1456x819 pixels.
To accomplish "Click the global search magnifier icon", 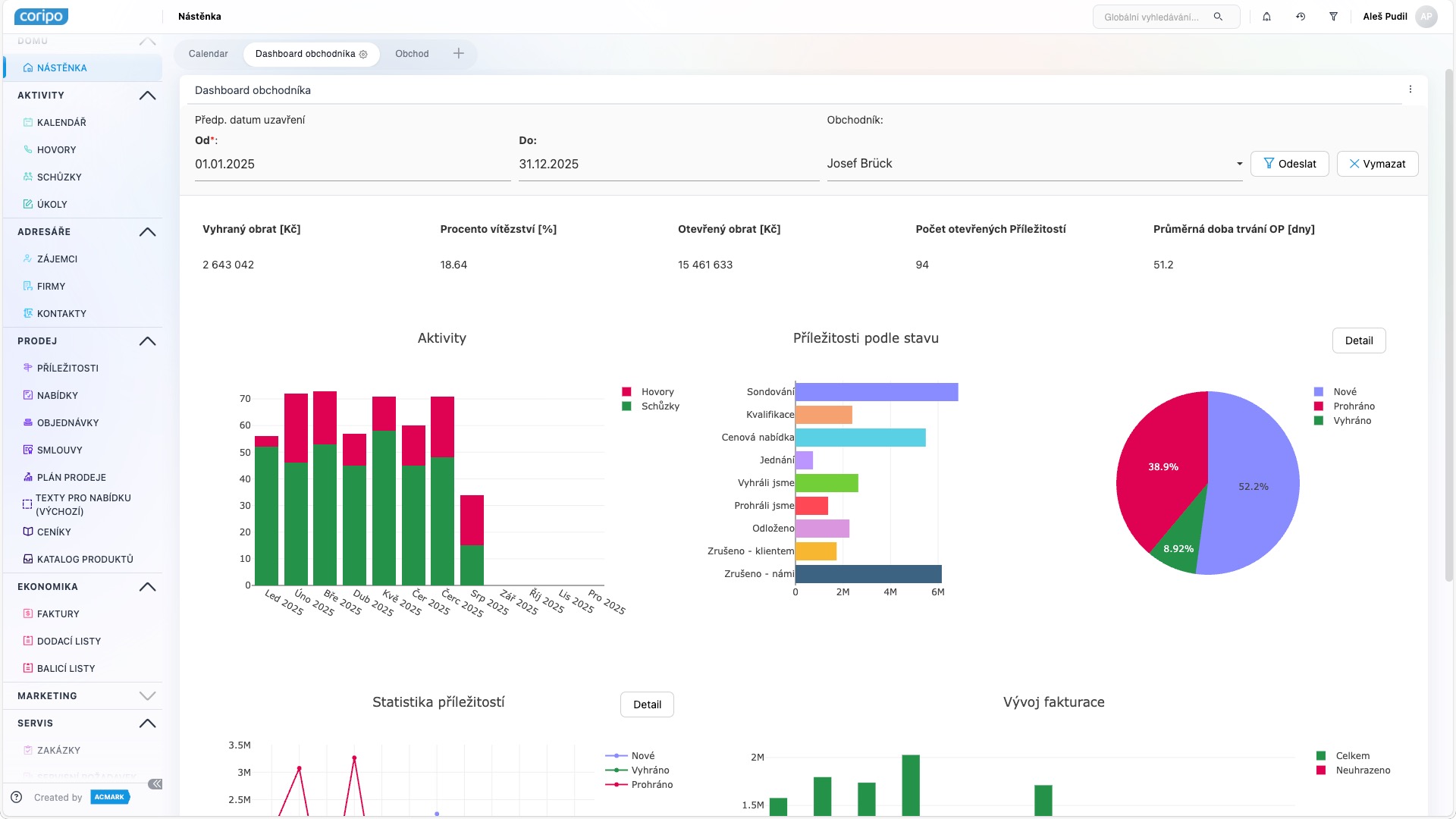I will click(x=1218, y=17).
